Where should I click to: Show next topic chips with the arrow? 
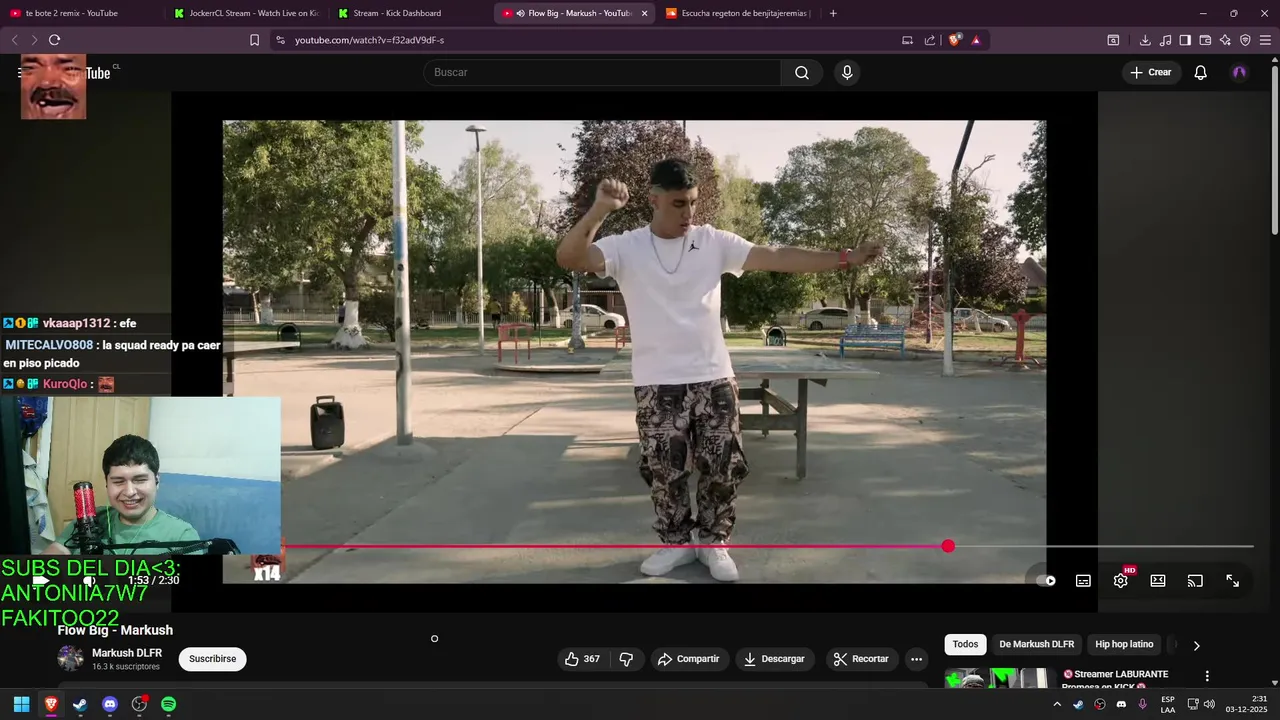pyautogui.click(x=1196, y=645)
